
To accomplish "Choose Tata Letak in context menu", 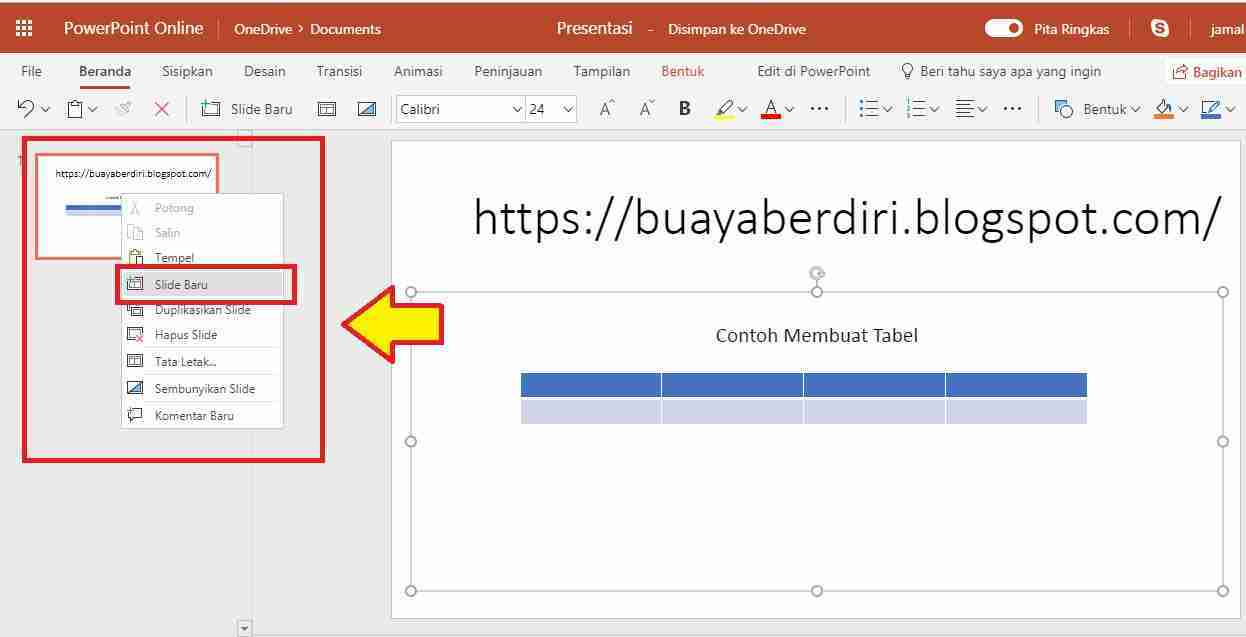I will click(x=203, y=361).
